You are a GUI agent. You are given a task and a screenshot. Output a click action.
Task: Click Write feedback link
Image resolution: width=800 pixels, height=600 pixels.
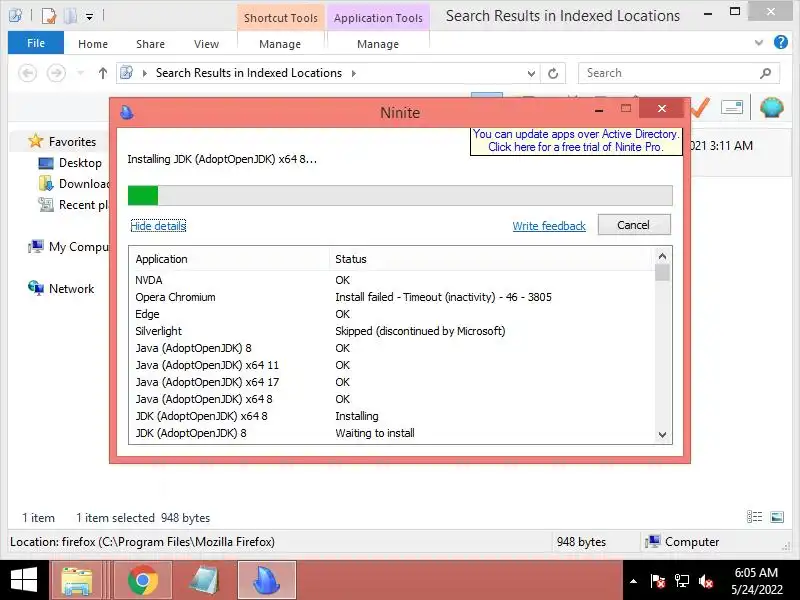[549, 226]
